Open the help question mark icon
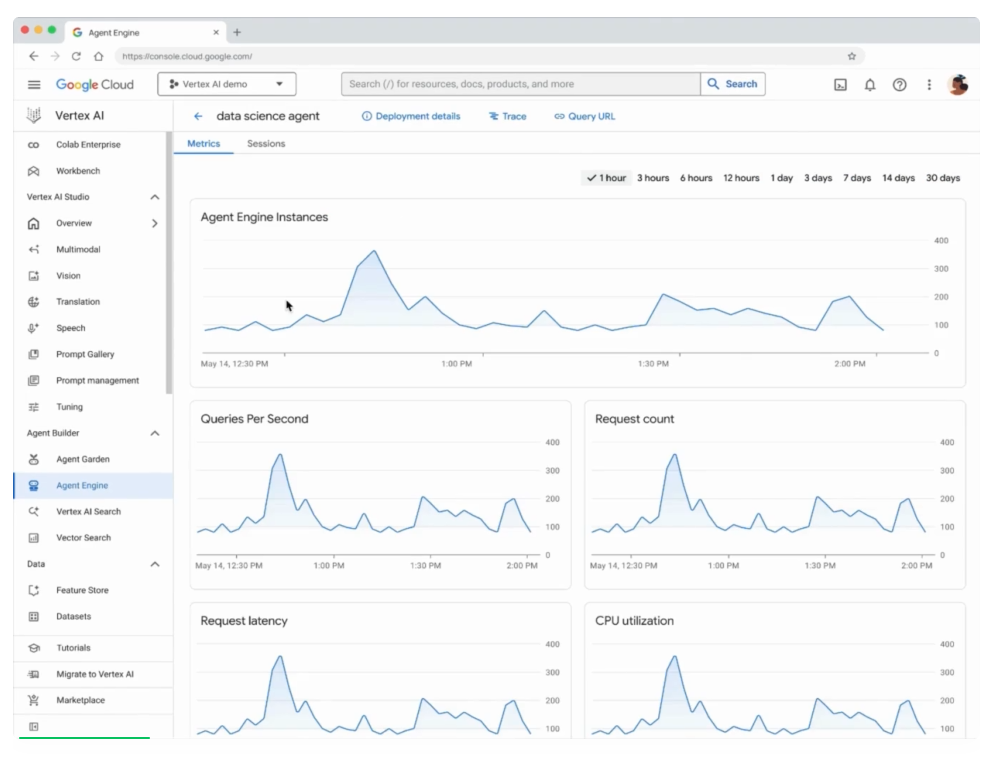Viewport: 994px width, 775px height. pyautogui.click(x=899, y=85)
